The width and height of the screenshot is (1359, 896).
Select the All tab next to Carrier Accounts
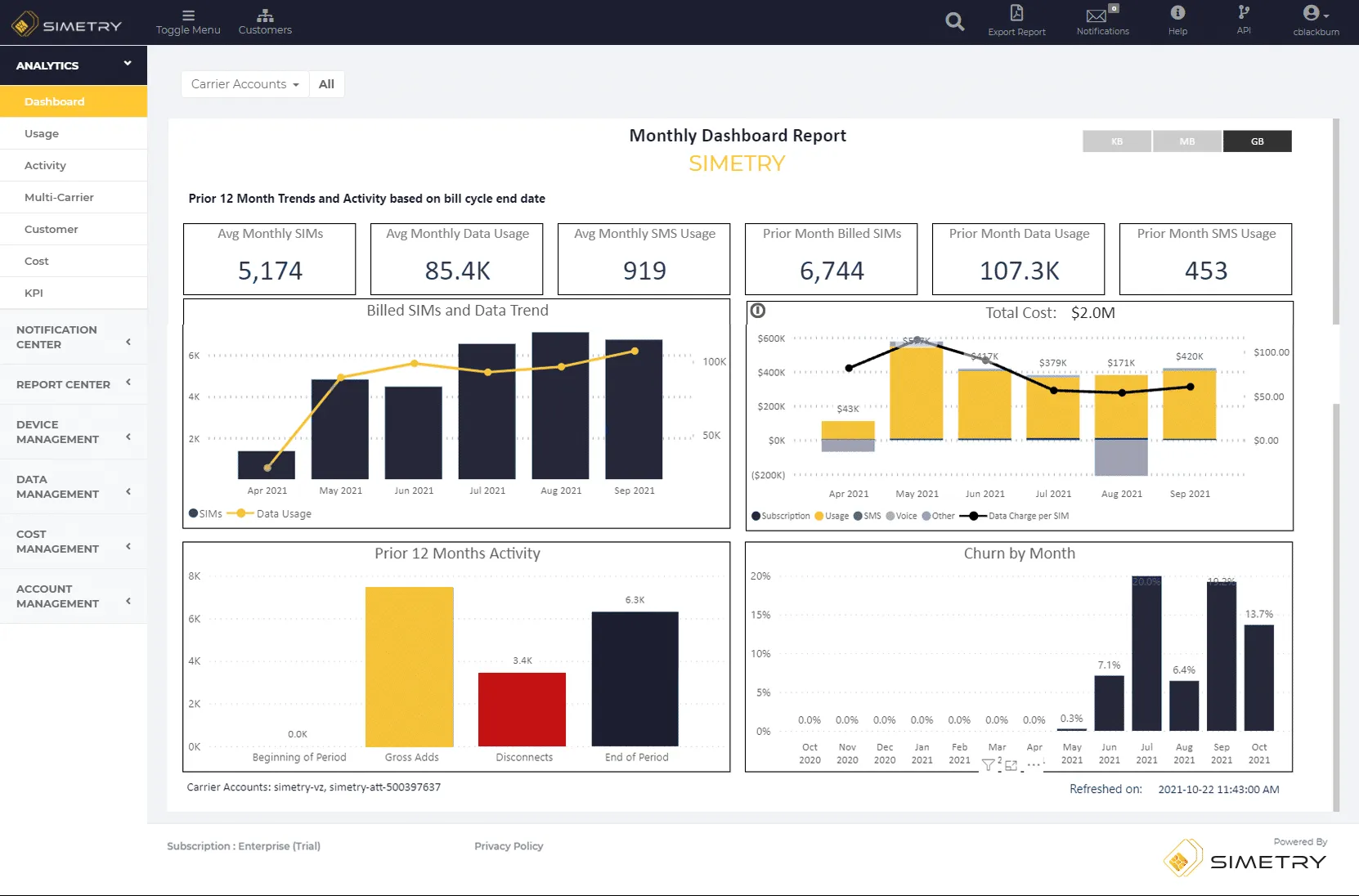coord(326,83)
